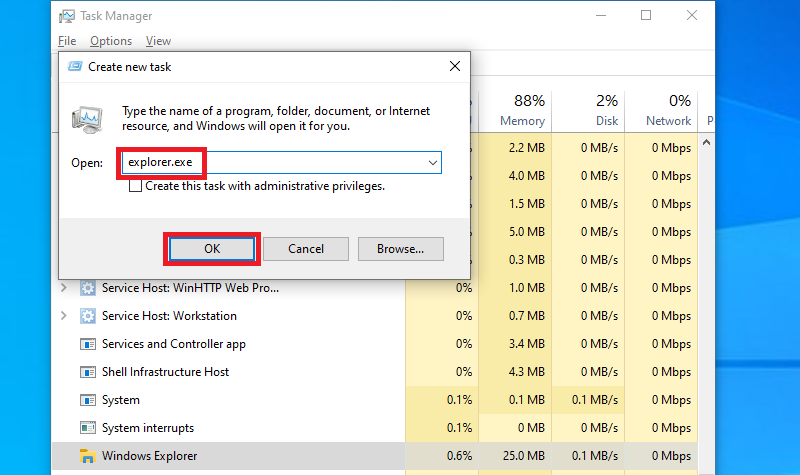Click the Browse... button

(x=400, y=249)
